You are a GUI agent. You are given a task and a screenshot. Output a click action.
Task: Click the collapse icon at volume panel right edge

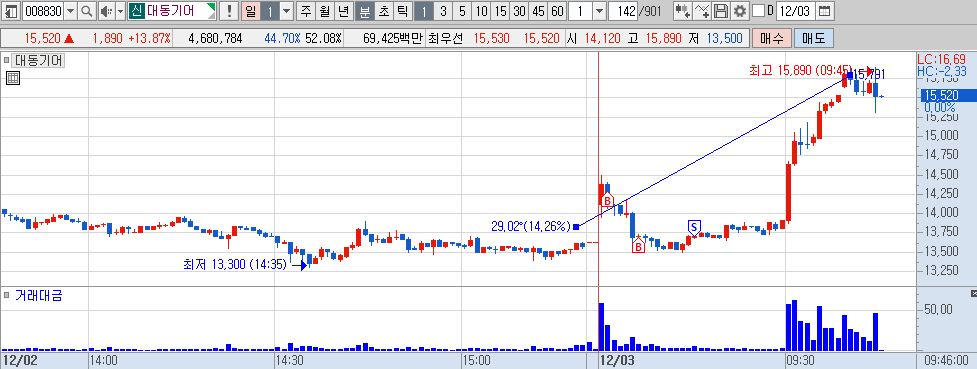point(974,293)
